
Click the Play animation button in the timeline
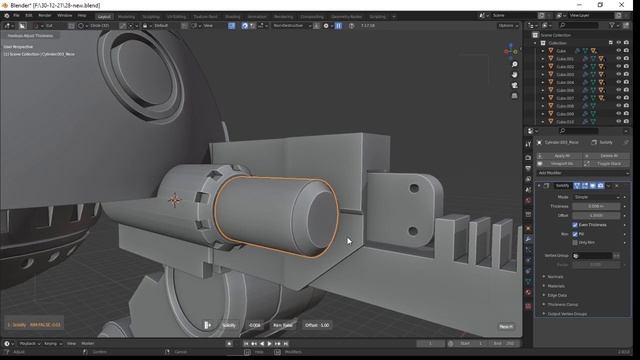269,344
